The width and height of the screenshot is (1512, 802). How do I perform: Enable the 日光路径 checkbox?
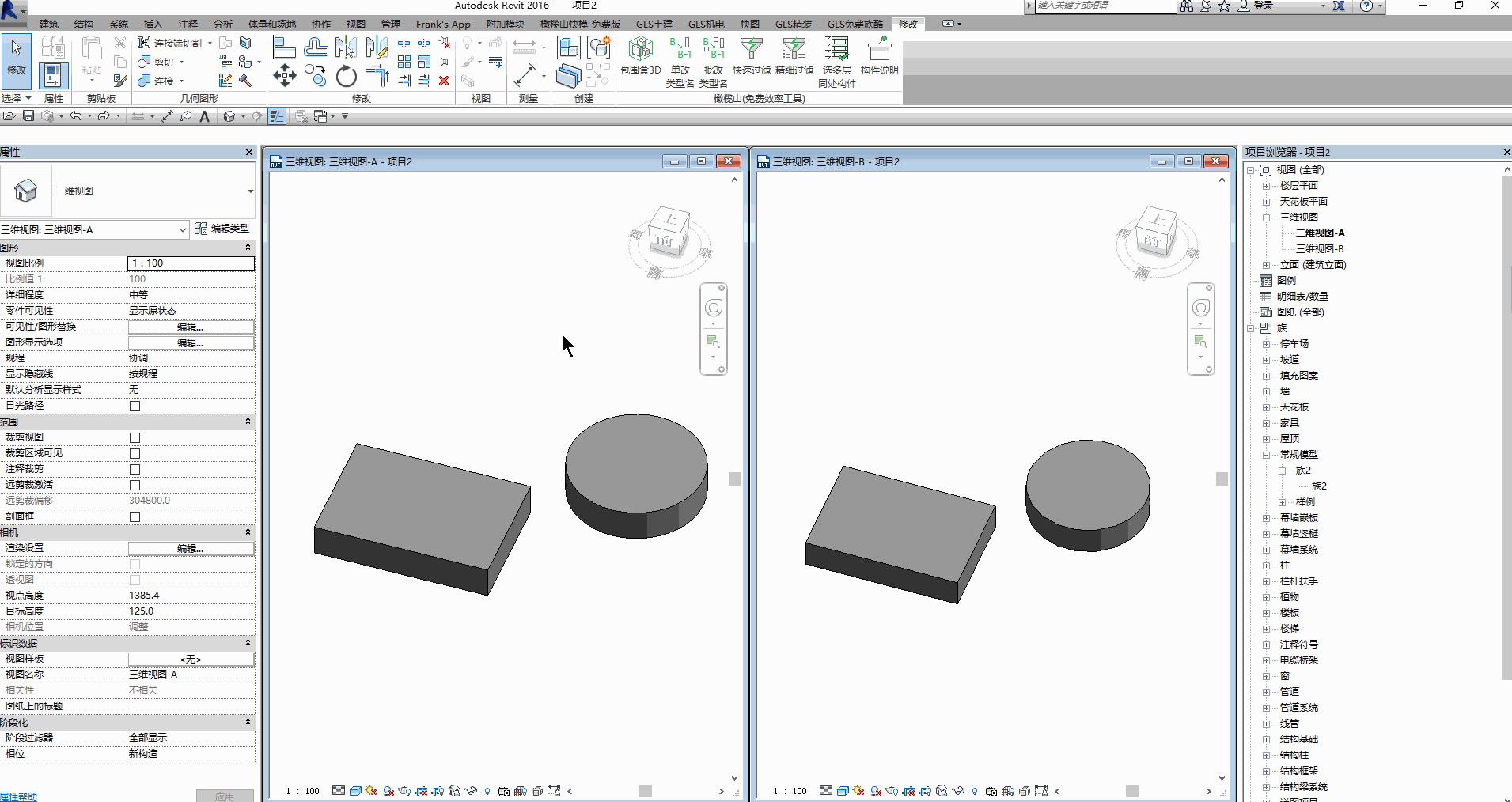click(135, 406)
